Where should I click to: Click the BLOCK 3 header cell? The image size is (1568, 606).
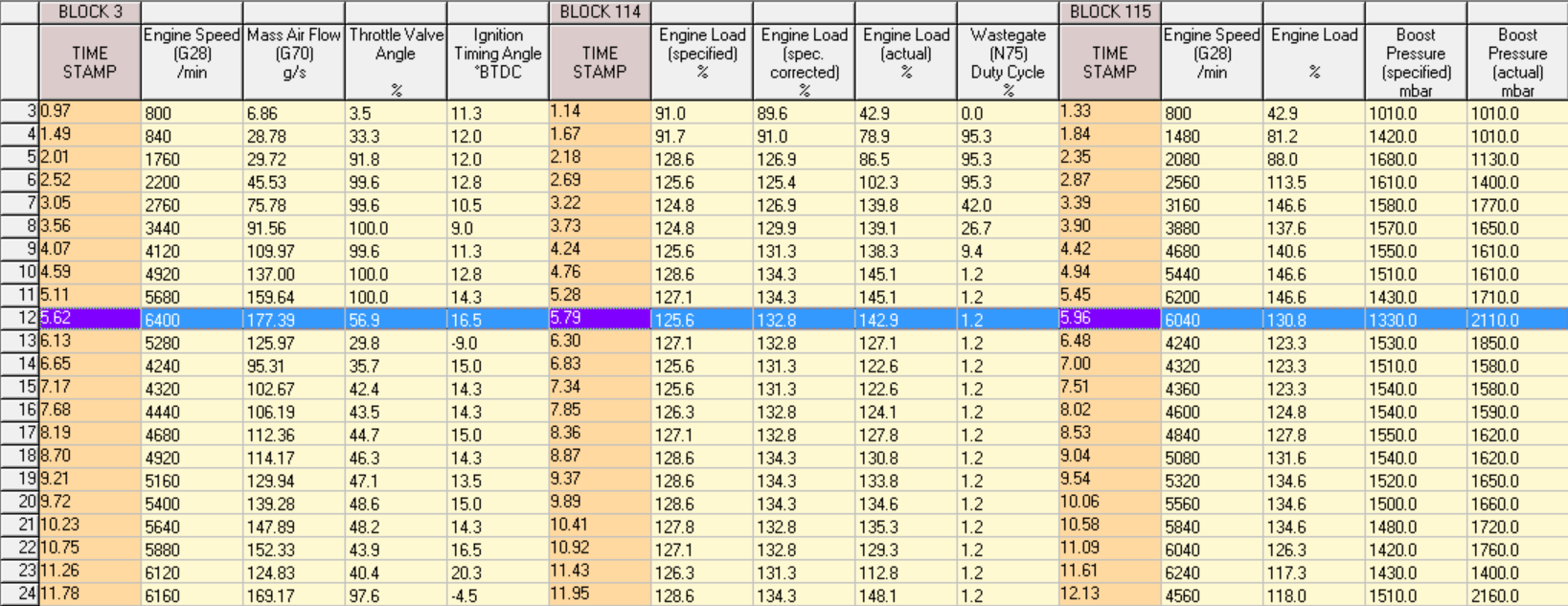[89, 12]
